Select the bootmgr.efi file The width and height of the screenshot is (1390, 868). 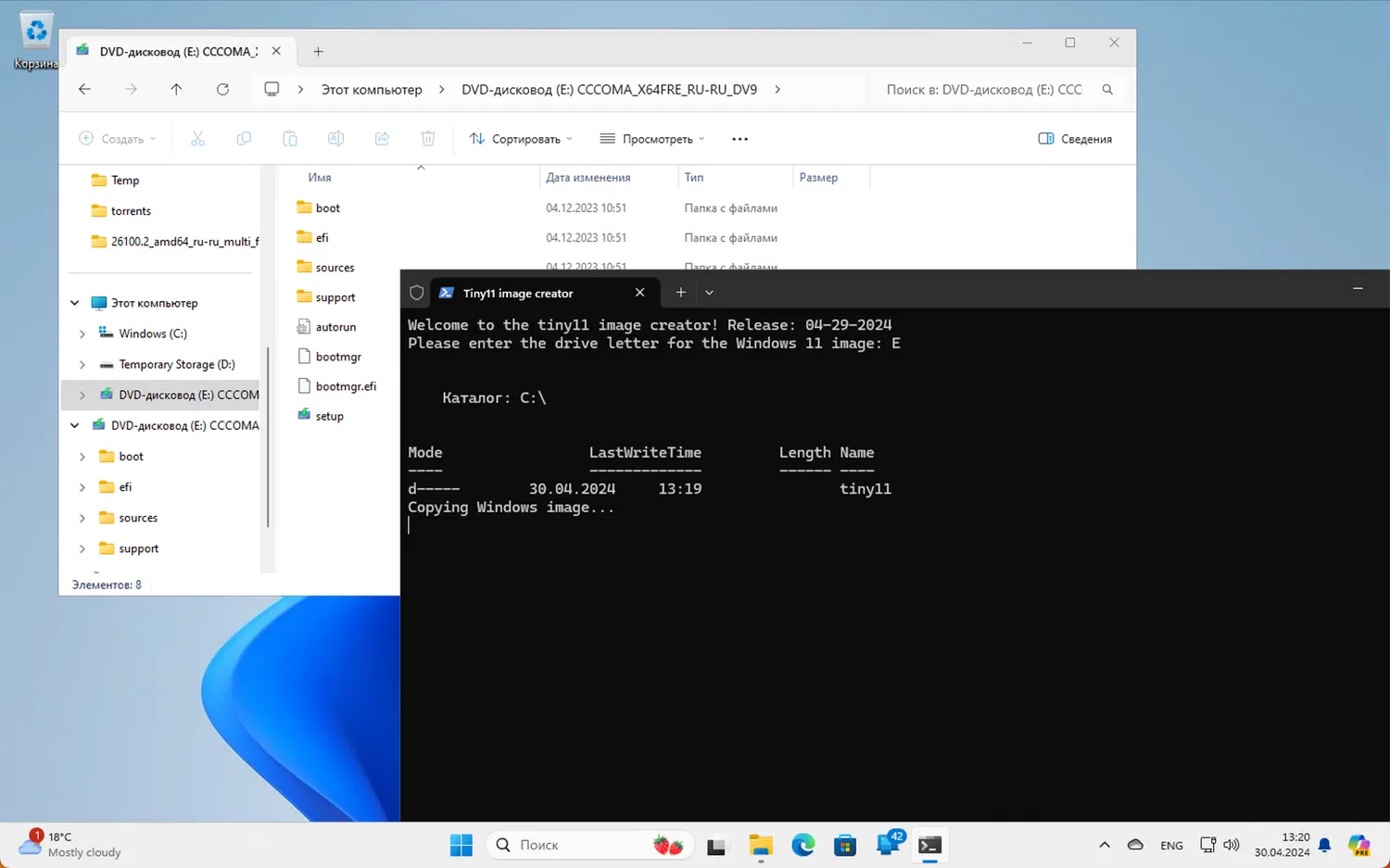coord(346,386)
